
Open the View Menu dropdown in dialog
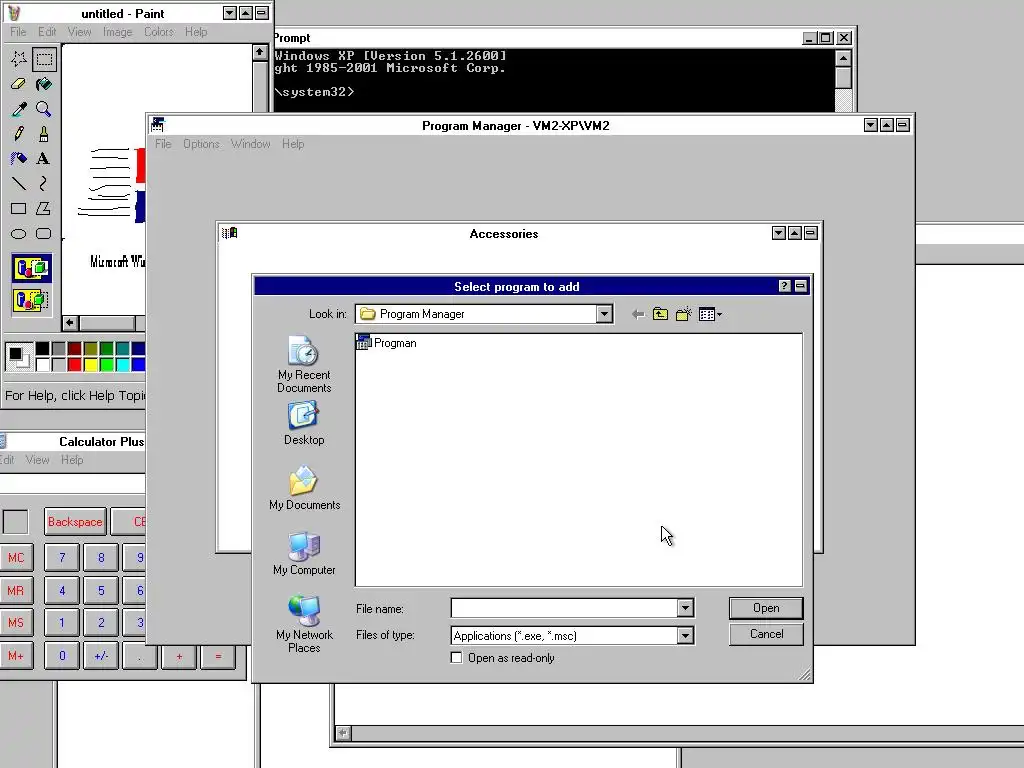click(710, 315)
